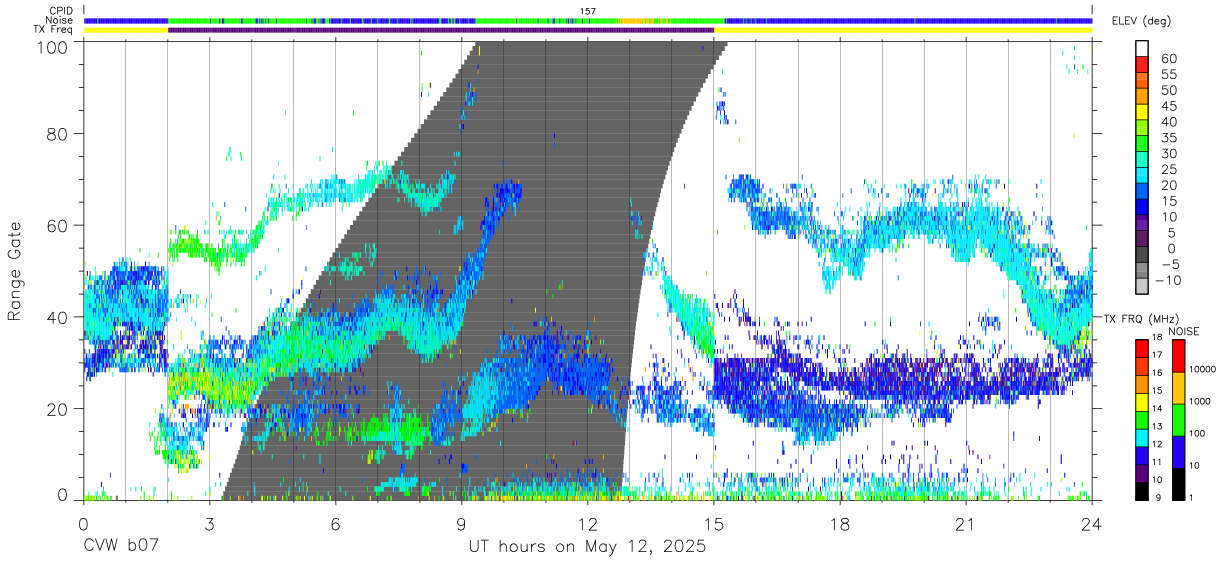
Task: Click the x-axis tick label '12'
Action: coord(588,524)
